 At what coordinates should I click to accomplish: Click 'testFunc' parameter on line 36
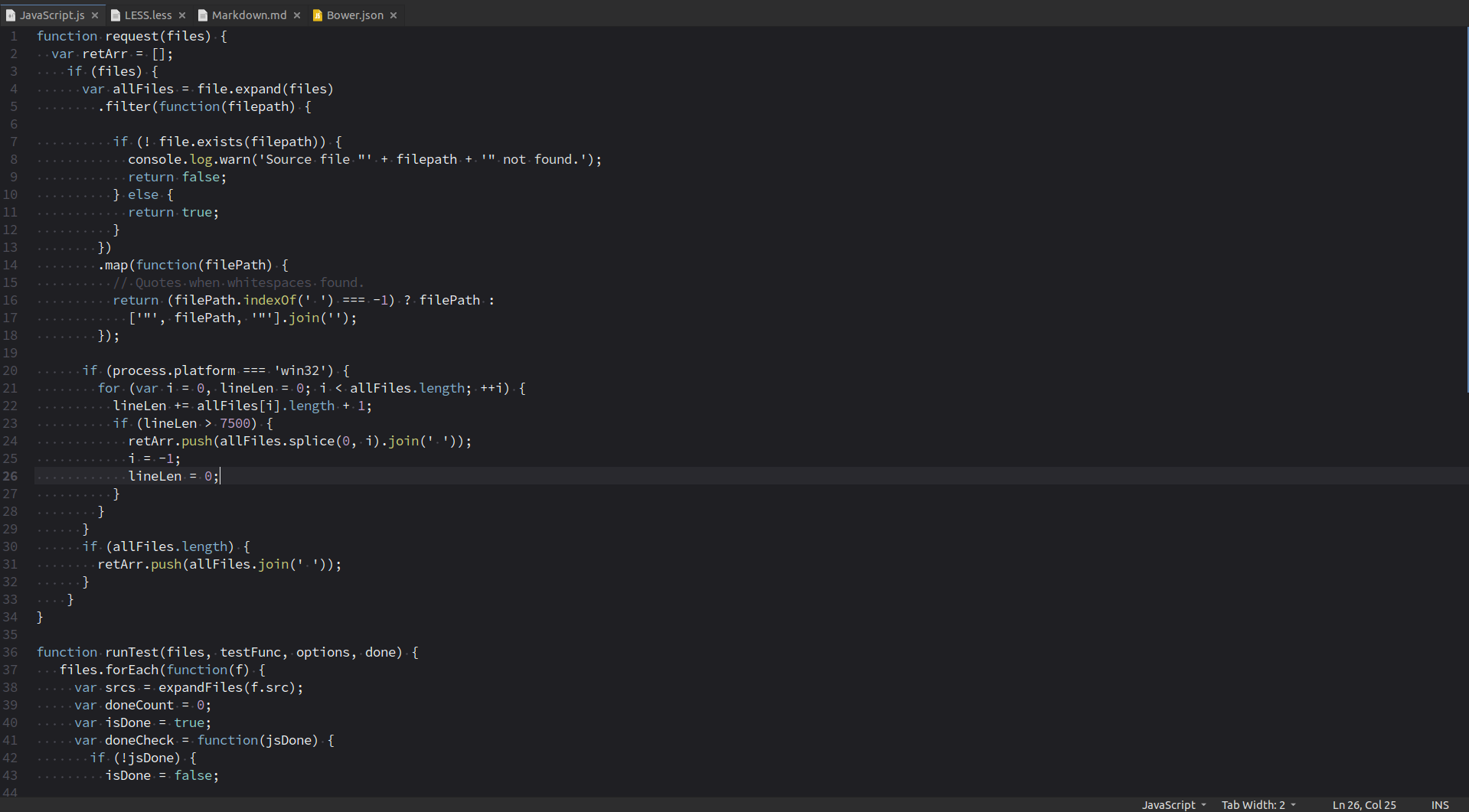coord(250,652)
